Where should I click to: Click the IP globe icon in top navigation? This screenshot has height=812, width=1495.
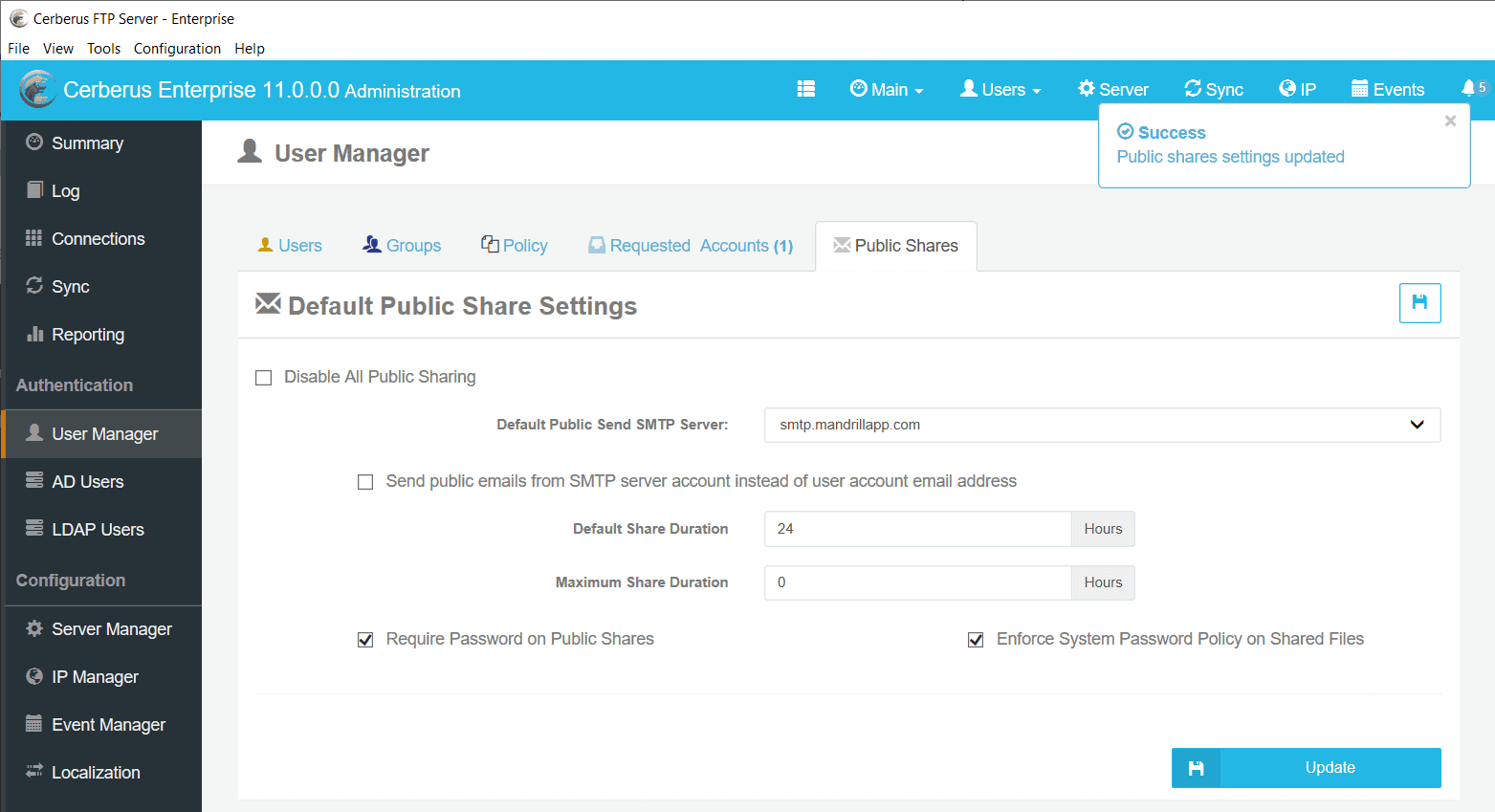[x=1287, y=88]
